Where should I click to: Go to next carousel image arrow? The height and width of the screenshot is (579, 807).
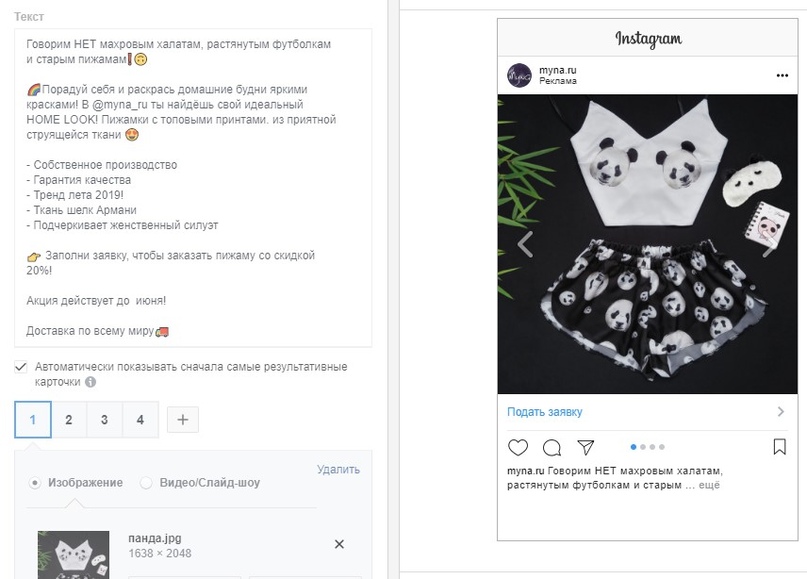(x=770, y=243)
